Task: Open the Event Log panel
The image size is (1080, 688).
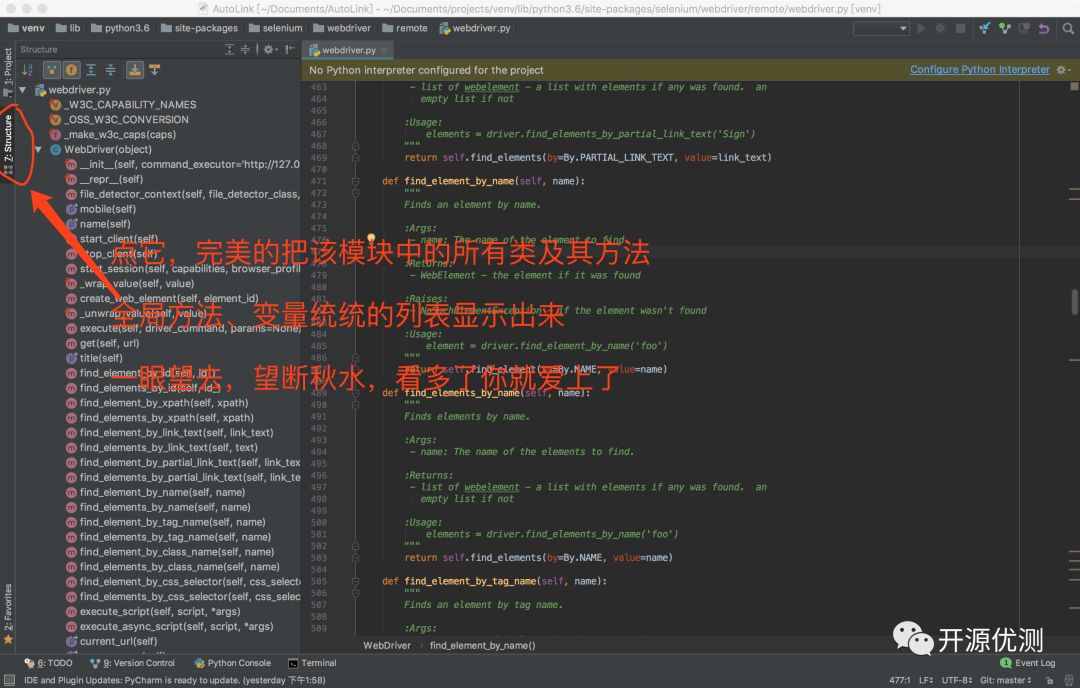Action: 1028,663
